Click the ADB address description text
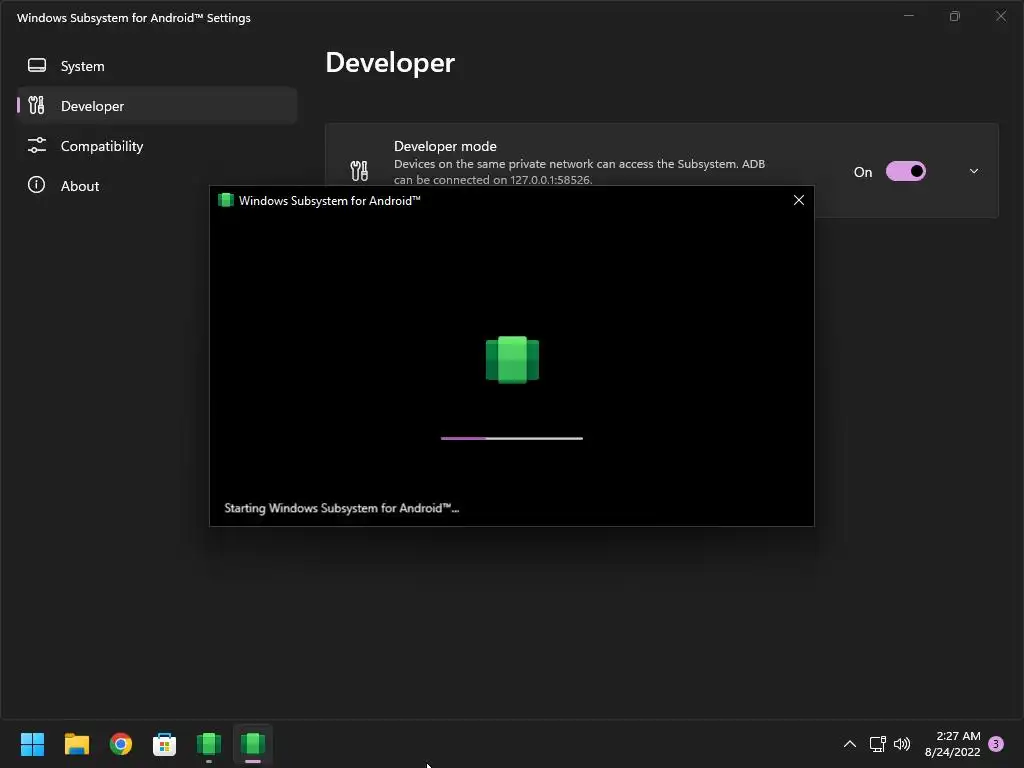 (x=579, y=172)
